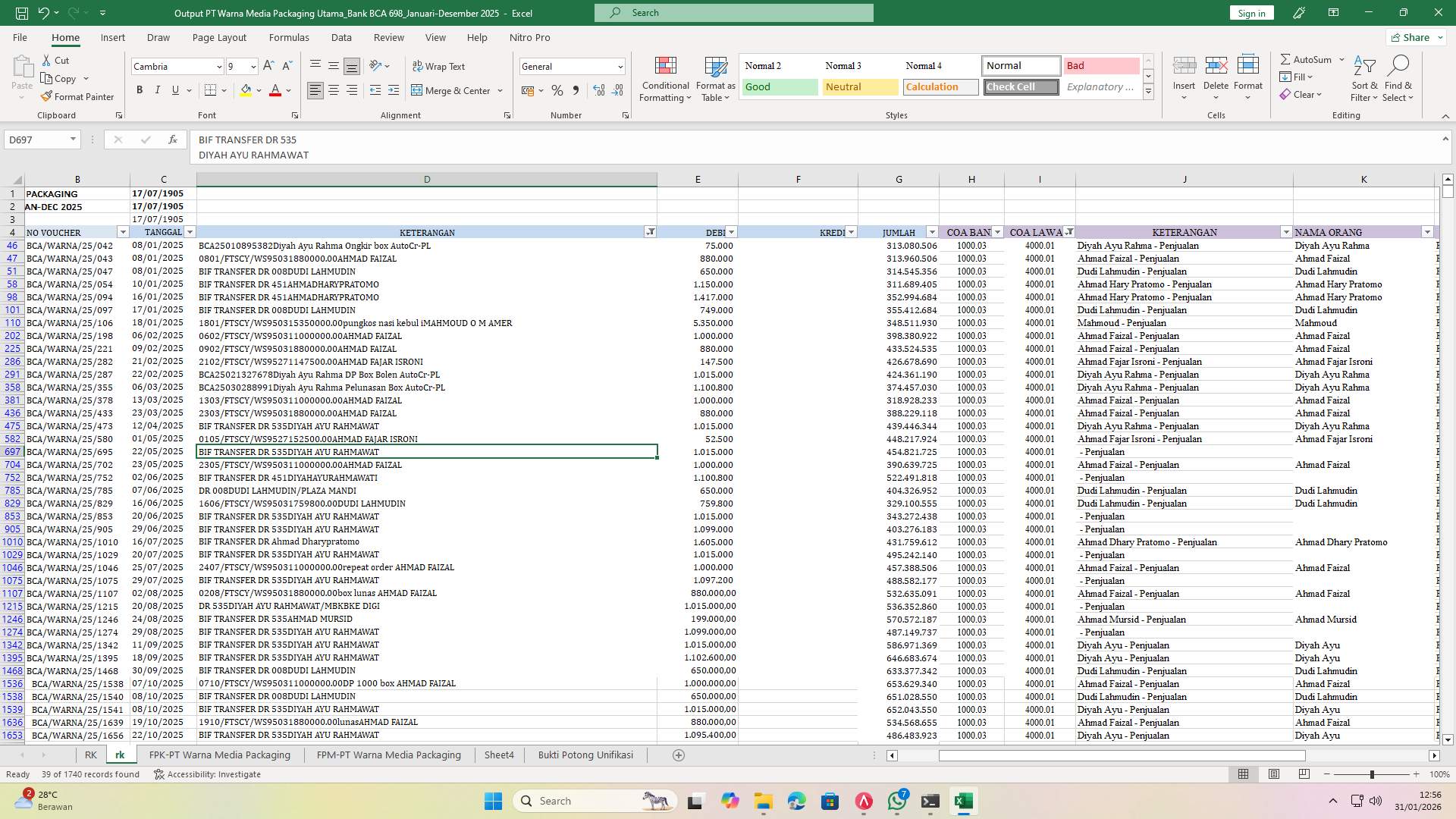Viewport: 1456px width, 819px height.
Task: Increase decimal places of the selection
Action: pos(598,89)
